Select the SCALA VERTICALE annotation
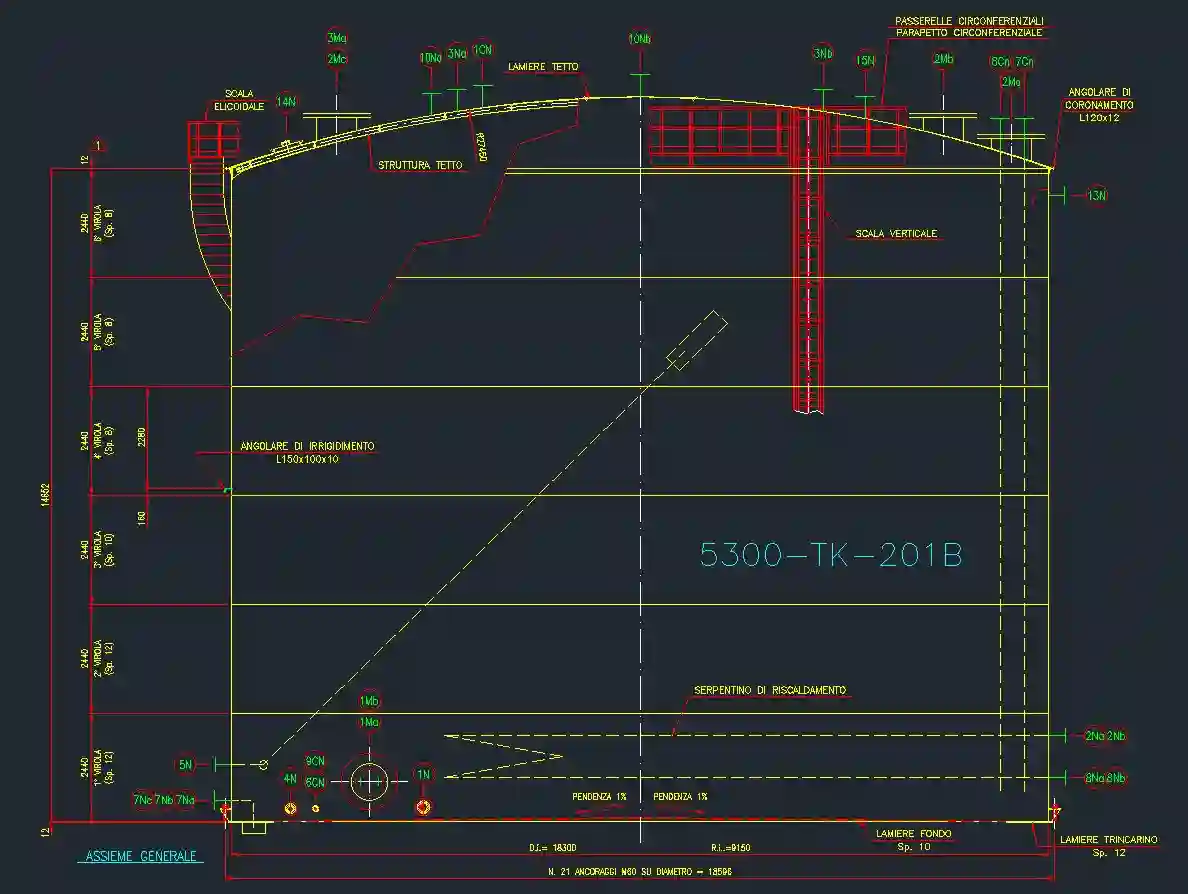 (x=896, y=233)
